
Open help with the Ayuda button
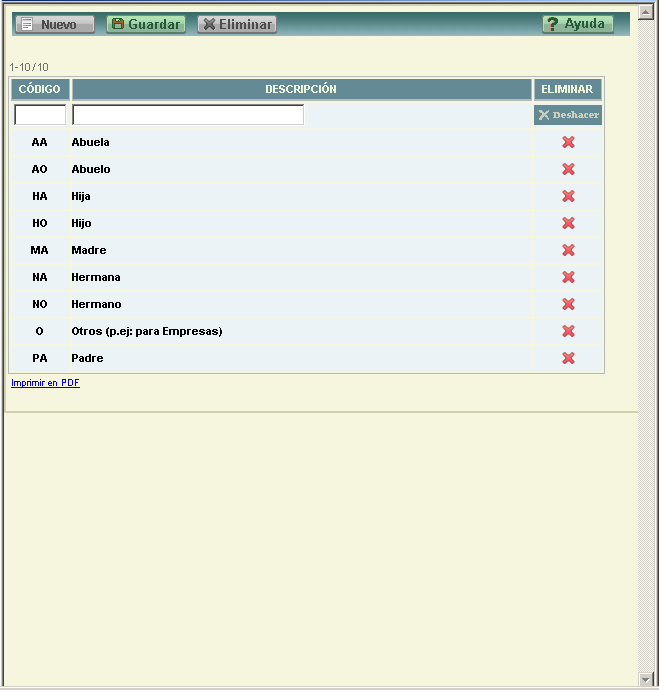click(x=578, y=24)
